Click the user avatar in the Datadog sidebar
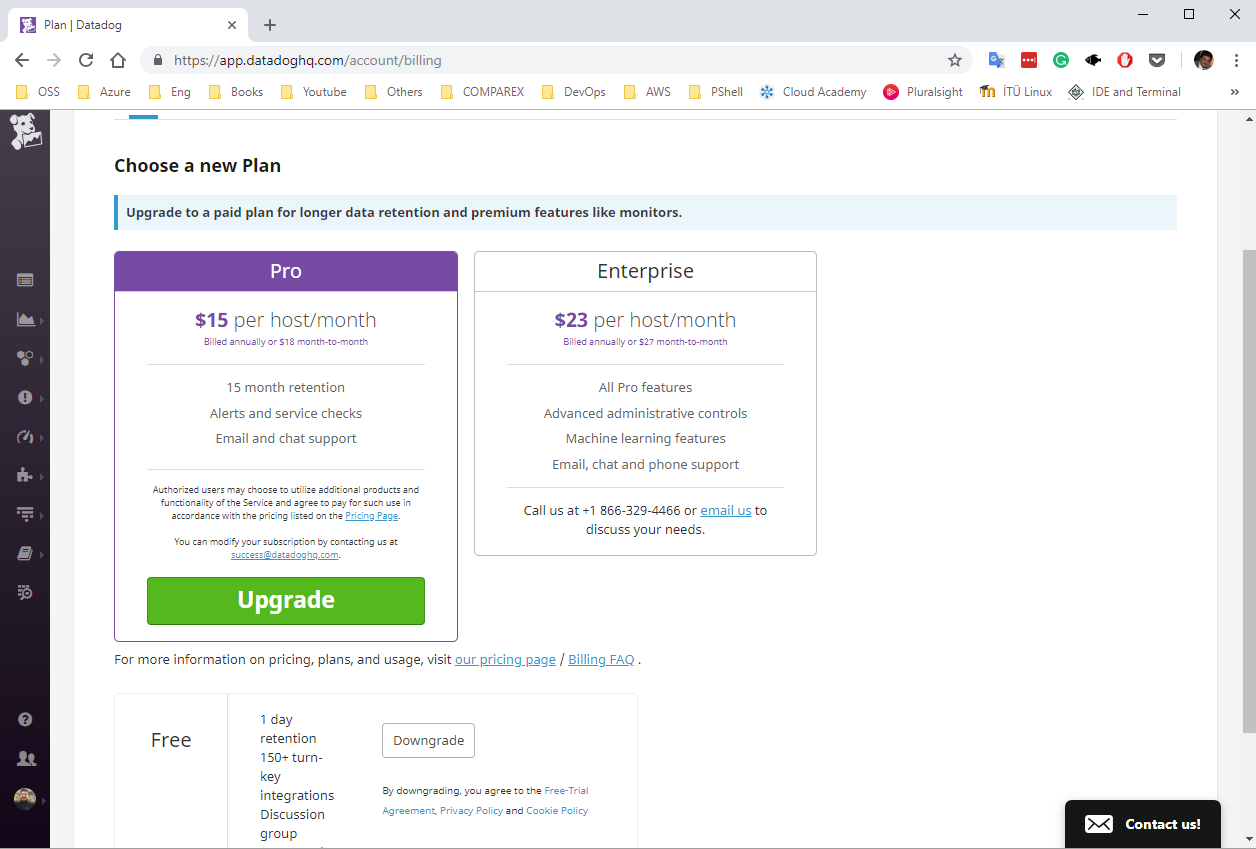Image resolution: width=1256 pixels, height=849 pixels. [x=25, y=799]
